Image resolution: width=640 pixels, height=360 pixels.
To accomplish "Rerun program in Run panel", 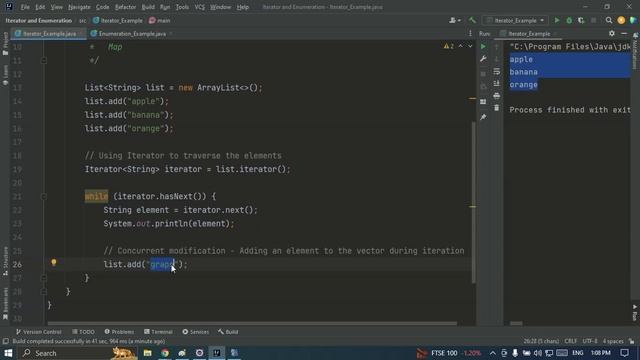I will [x=483, y=47].
